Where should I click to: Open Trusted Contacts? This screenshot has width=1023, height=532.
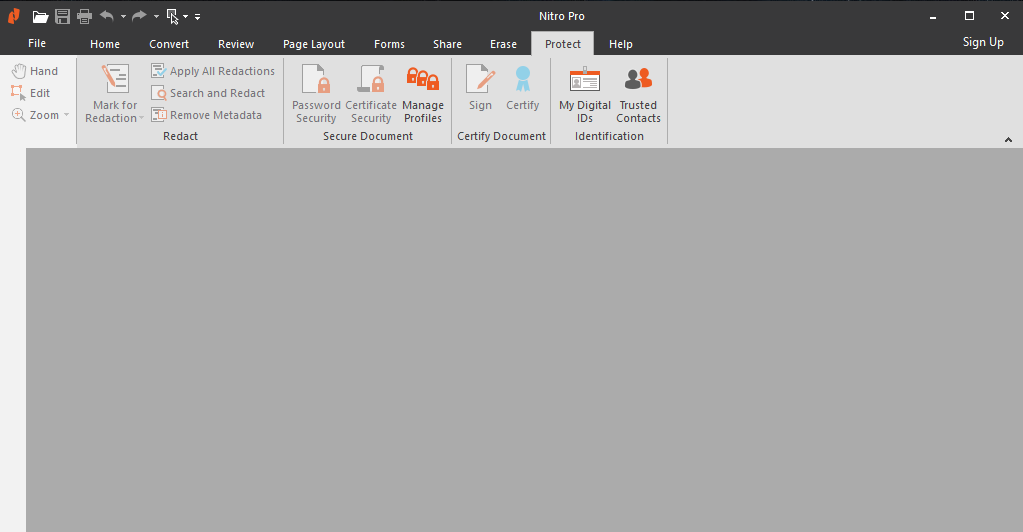point(638,93)
